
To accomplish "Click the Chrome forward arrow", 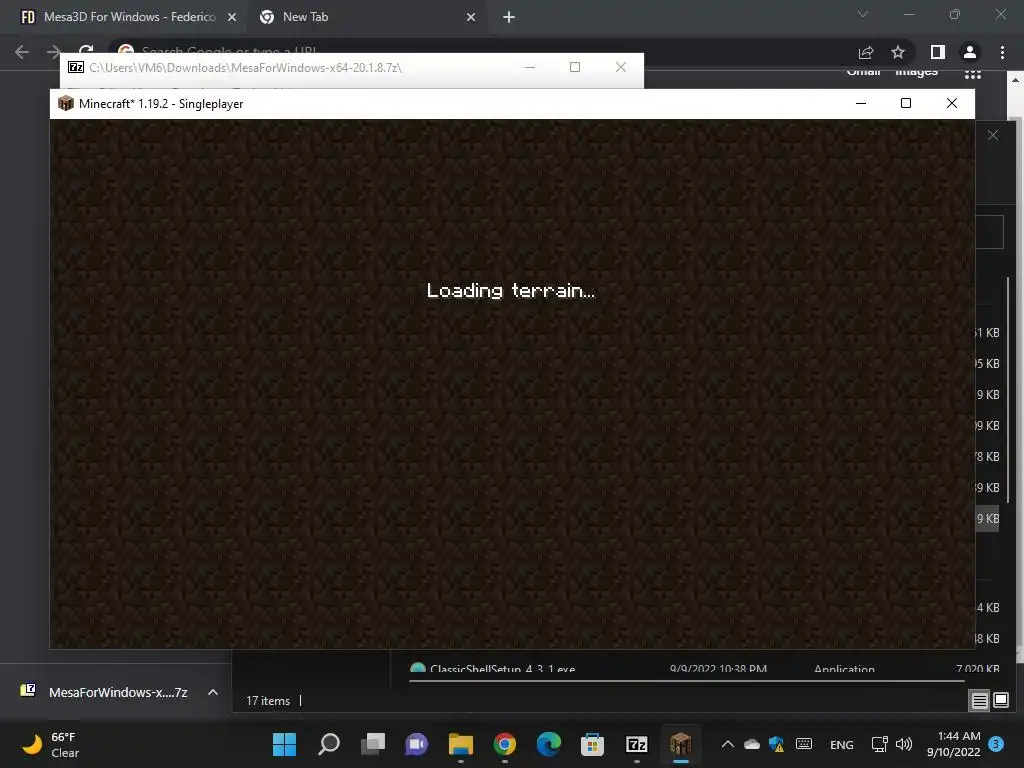I will point(54,52).
